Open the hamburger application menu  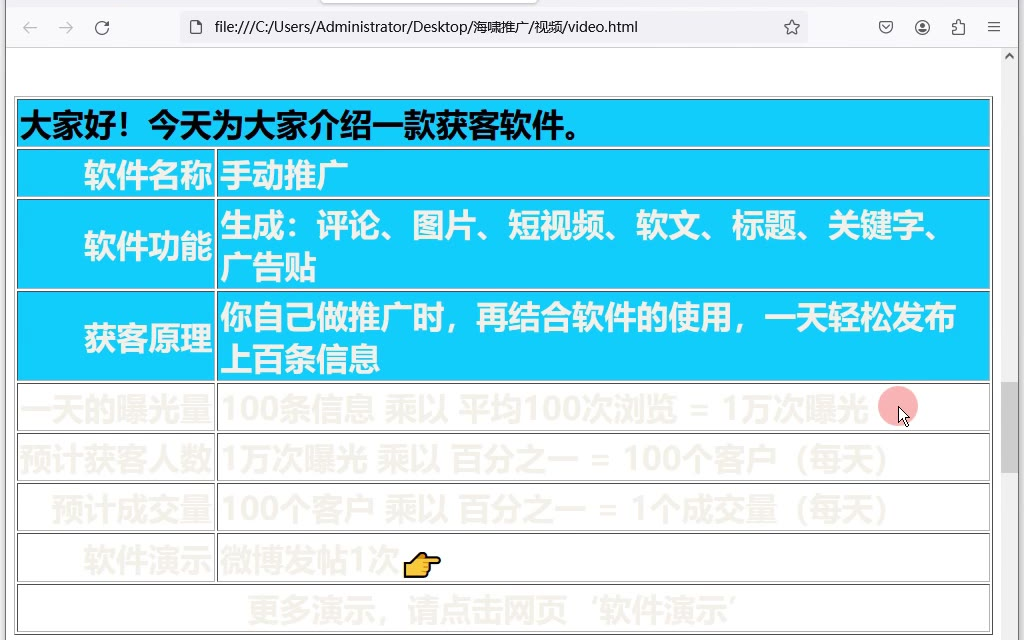994,27
